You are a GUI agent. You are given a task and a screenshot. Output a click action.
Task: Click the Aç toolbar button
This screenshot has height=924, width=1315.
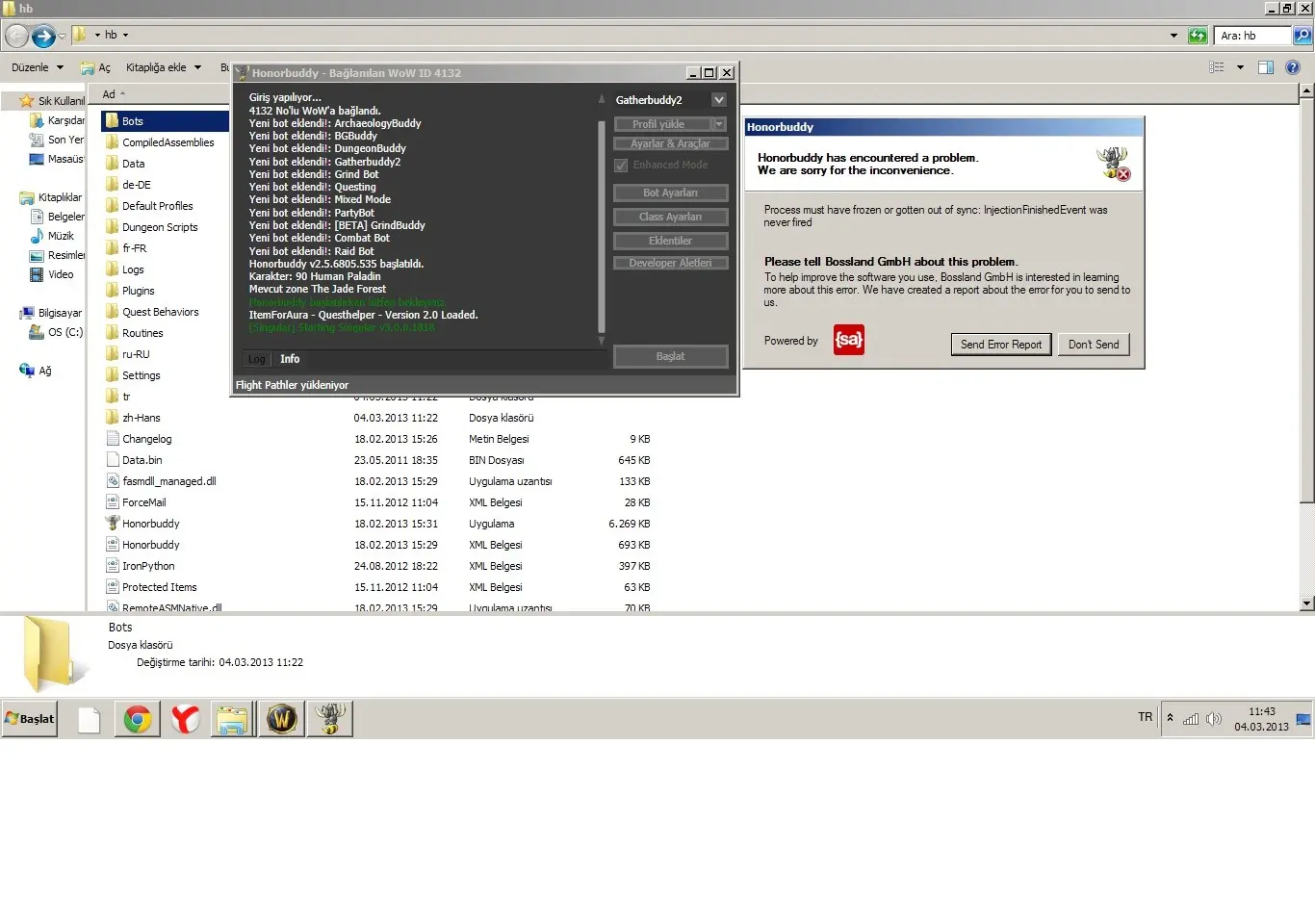pyautogui.click(x=96, y=67)
